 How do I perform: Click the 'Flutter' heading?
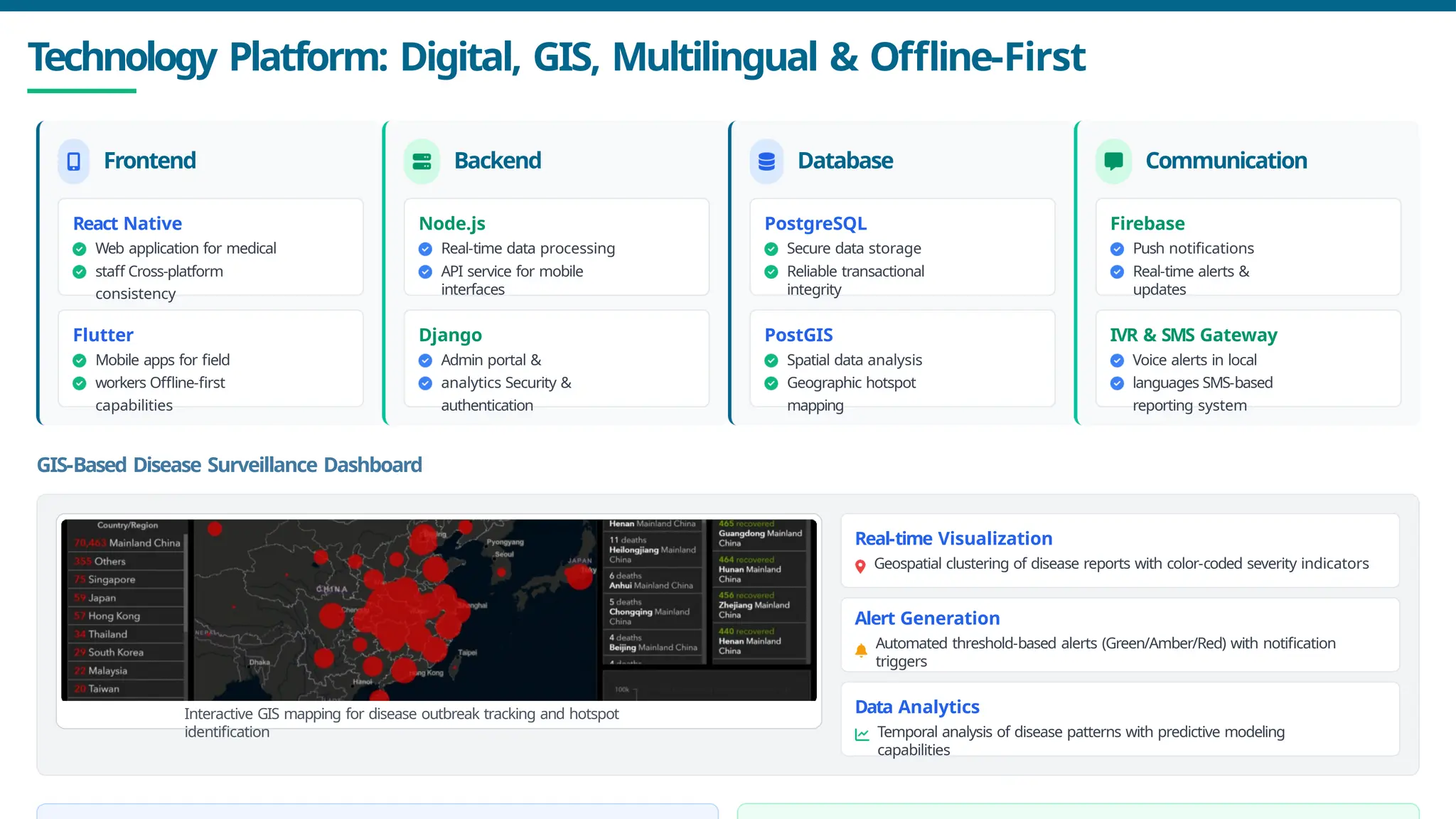coord(103,335)
